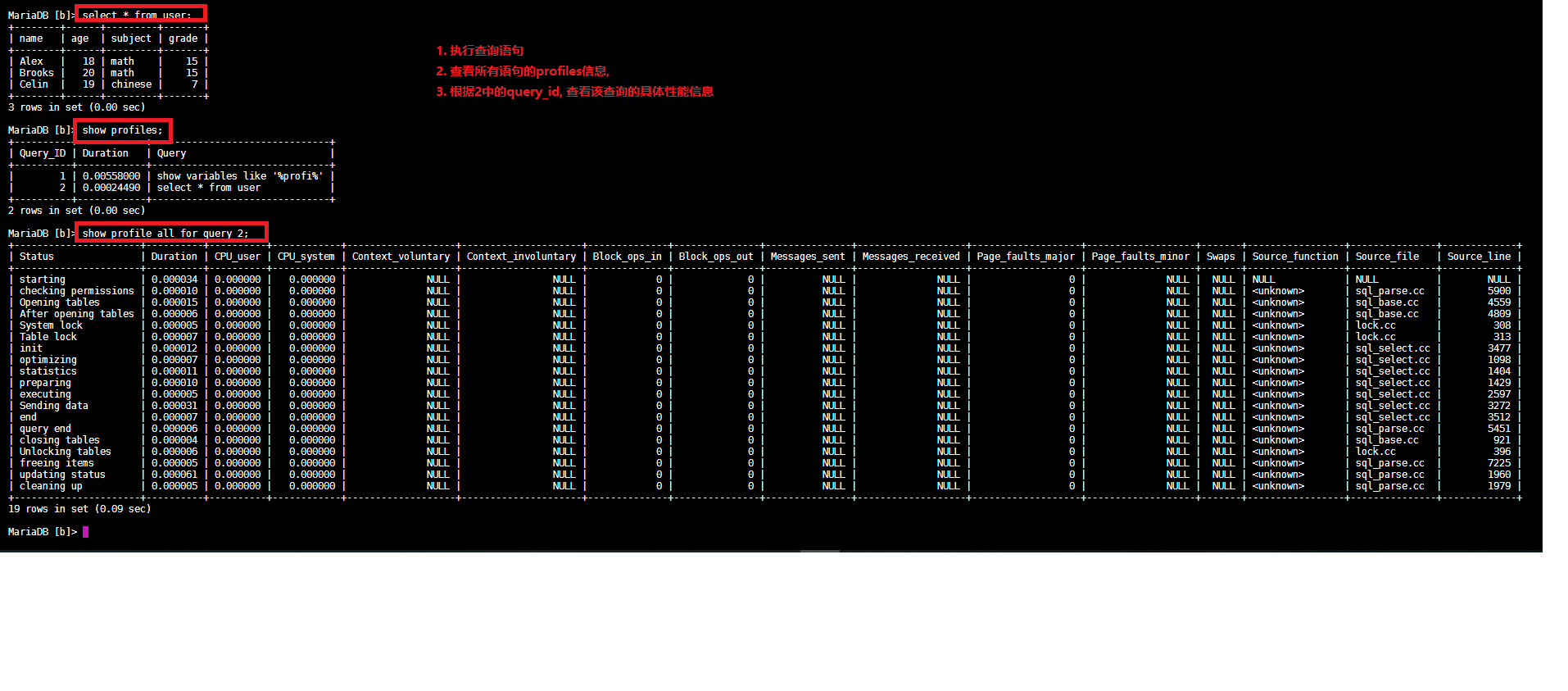1568x691 pixels.
Task: Click the source line value 7225
Action: pos(1499,463)
